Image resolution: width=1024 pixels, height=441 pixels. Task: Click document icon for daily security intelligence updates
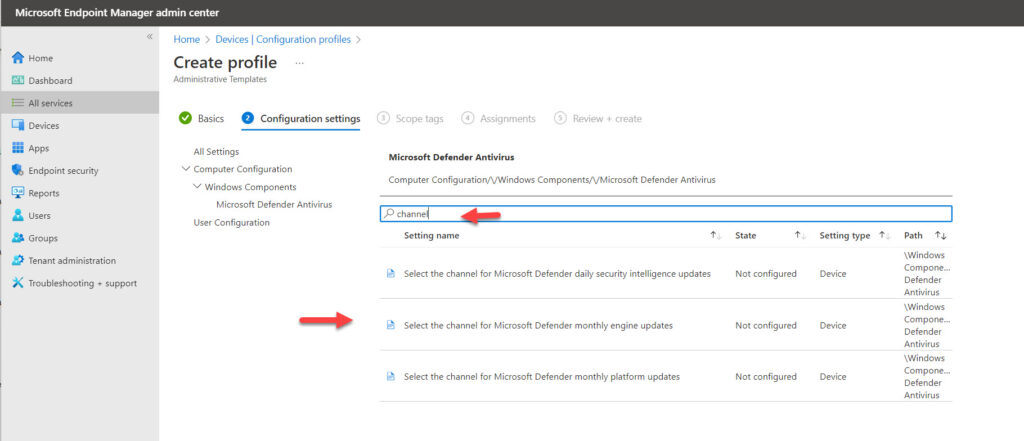[x=391, y=274]
